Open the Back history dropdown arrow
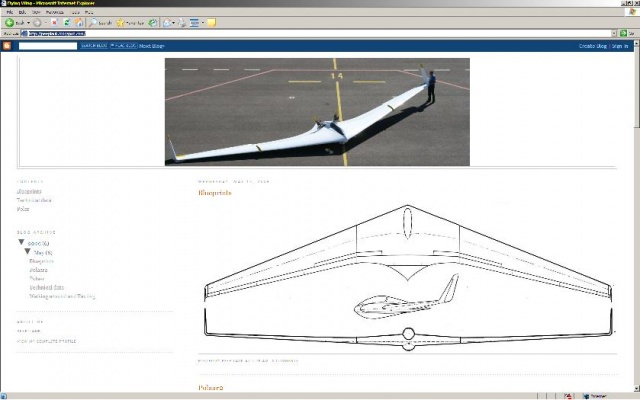 click(x=28, y=23)
